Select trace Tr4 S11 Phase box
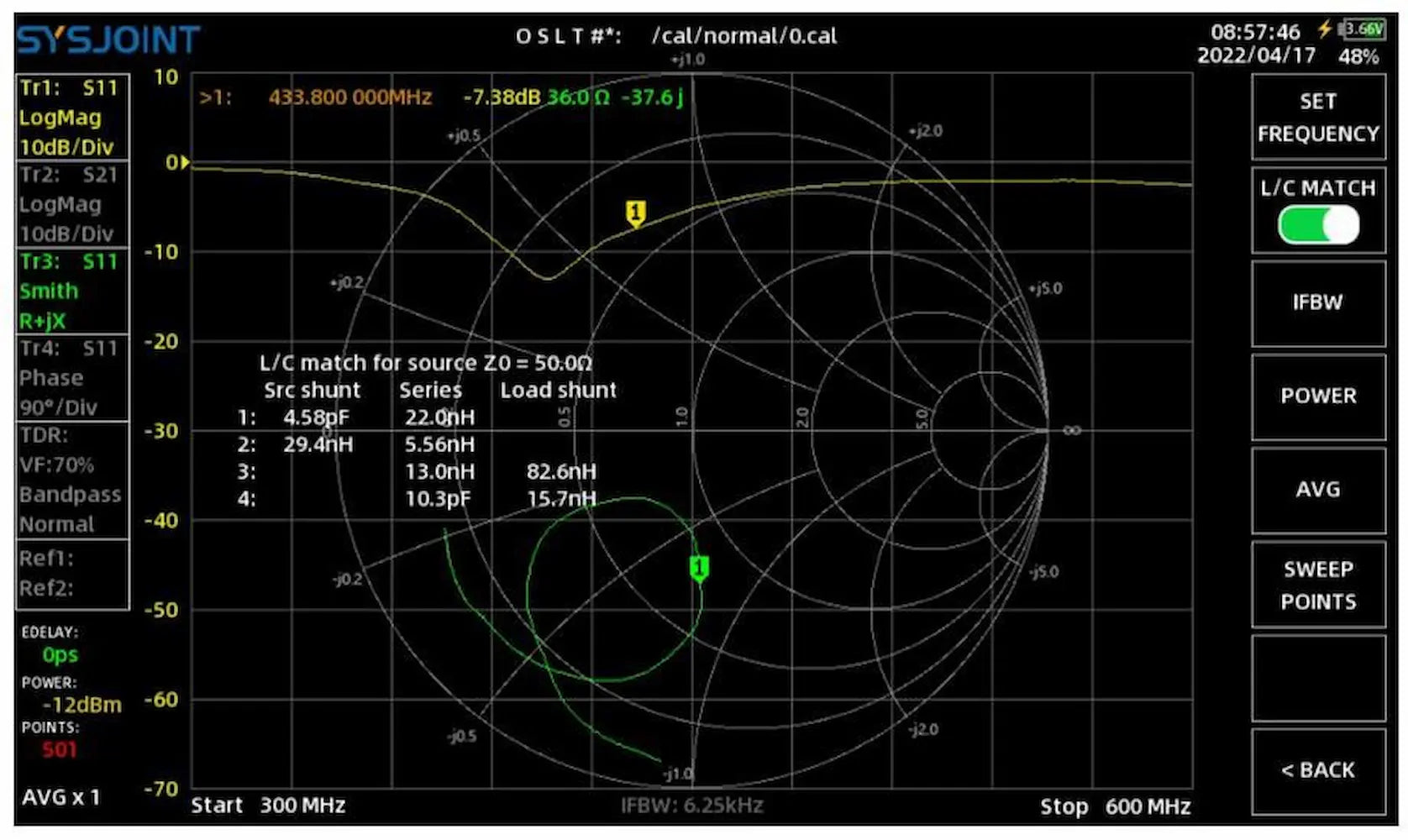The image size is (1408, 840). click(x=72, y=378)
